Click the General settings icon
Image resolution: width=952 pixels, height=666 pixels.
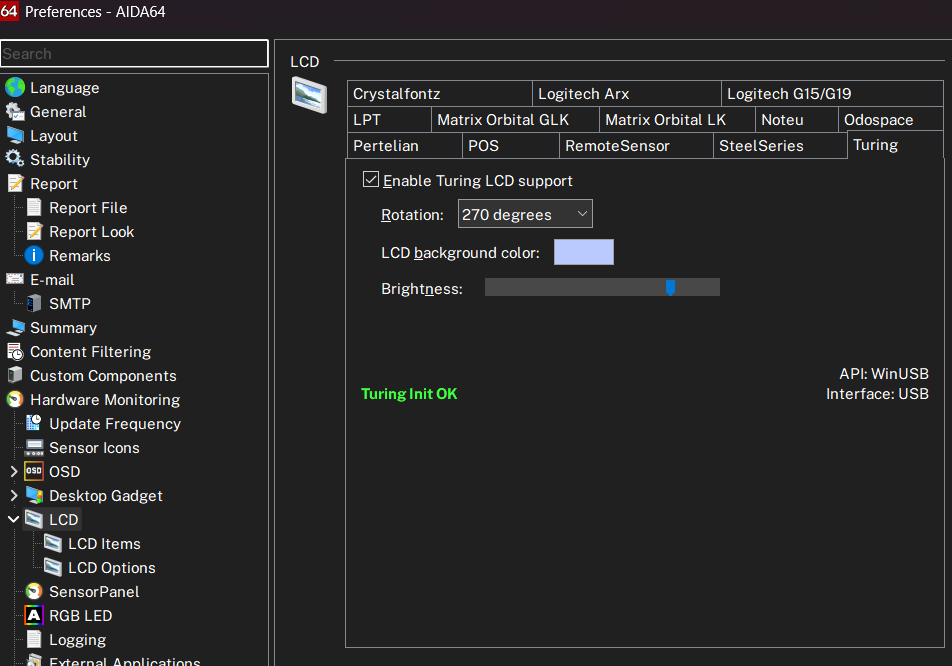15,112
